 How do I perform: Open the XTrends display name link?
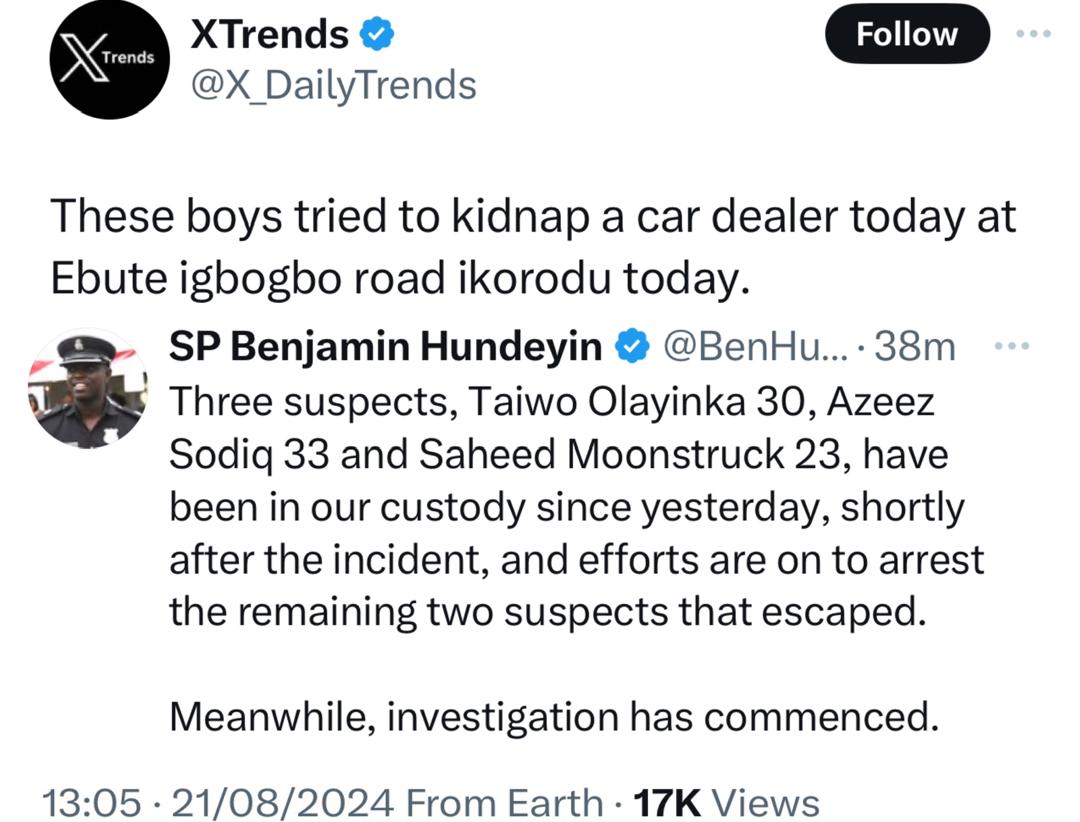270,36
